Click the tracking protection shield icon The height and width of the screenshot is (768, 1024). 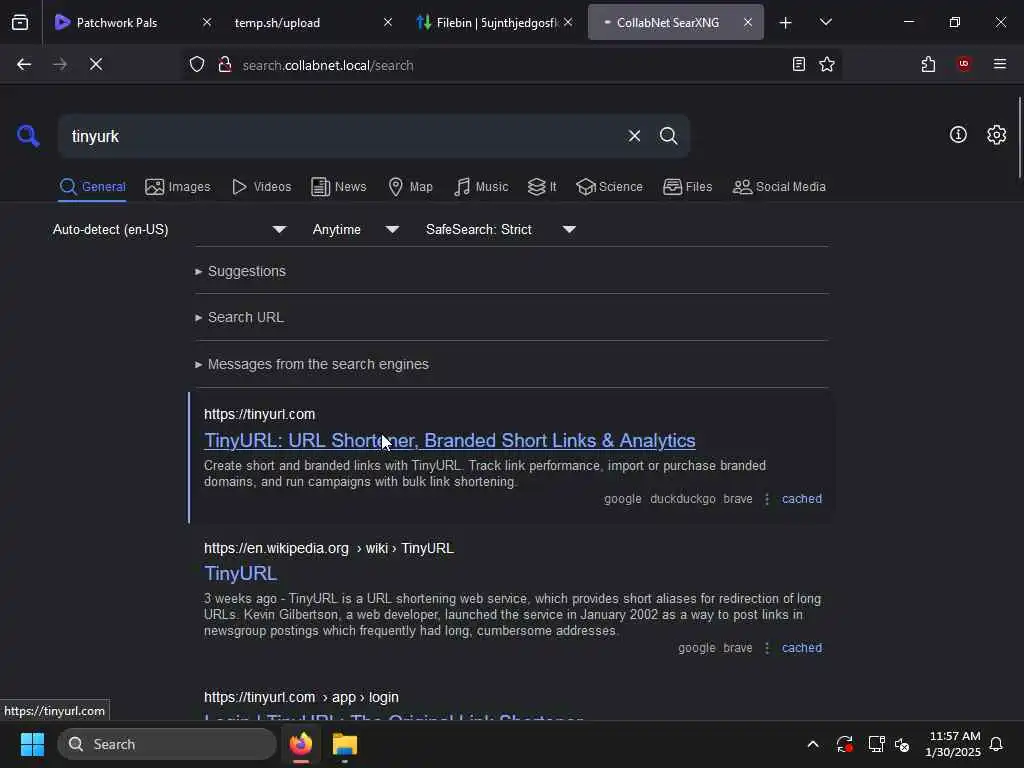coord(197,64)
